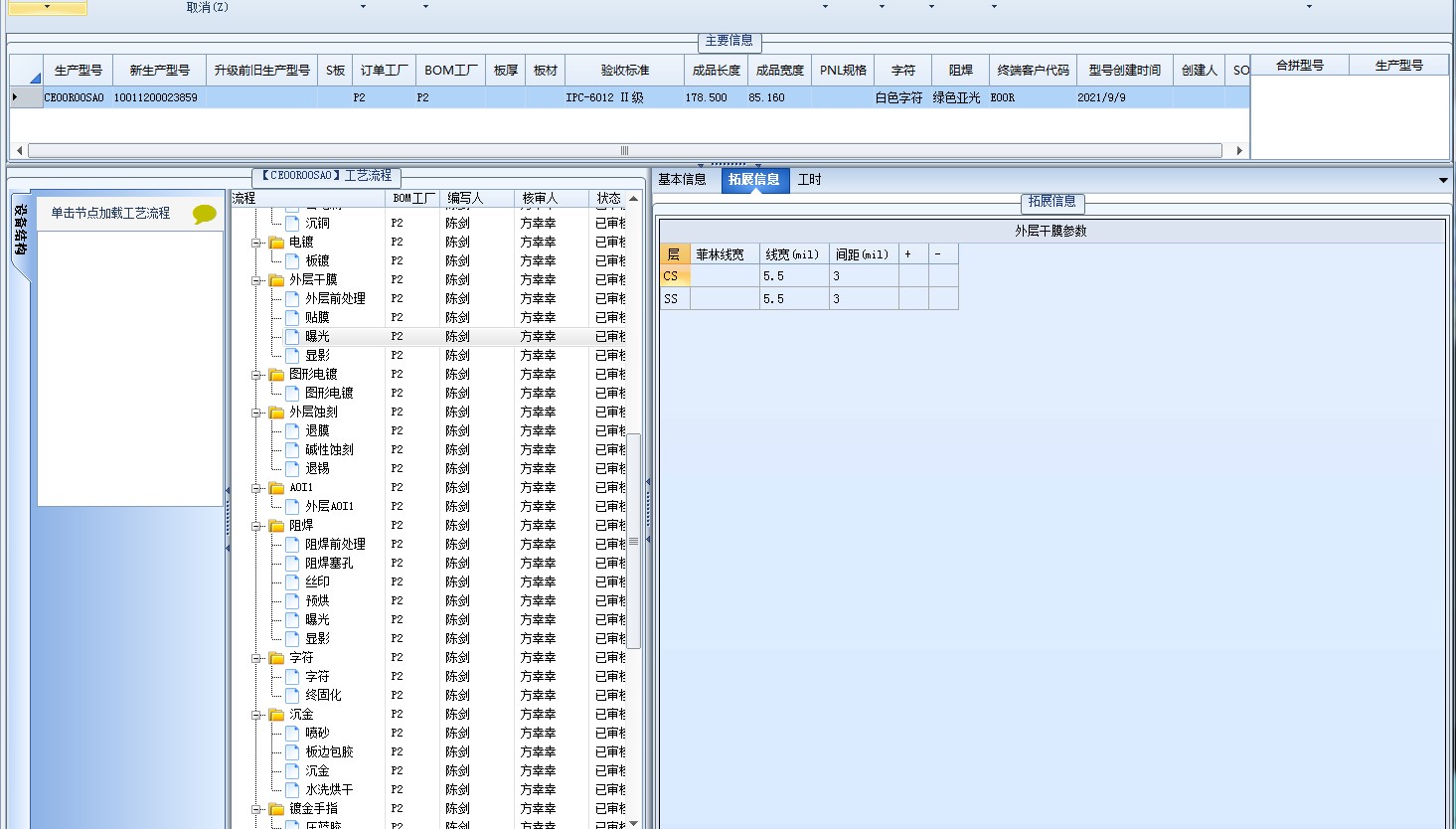The width and height of the screenshot is (1456, 829).
Task: Click the document icon beside 沉铜
Action: 292,224
